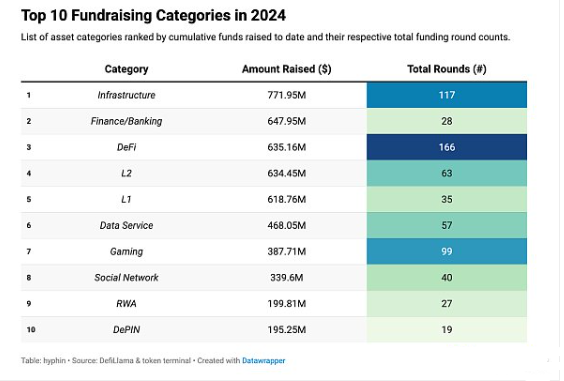Select the Social Network amount 339.6M
The width and height of the screenshot is (564, 381).
pyautogui.click(x=286, y=277)
